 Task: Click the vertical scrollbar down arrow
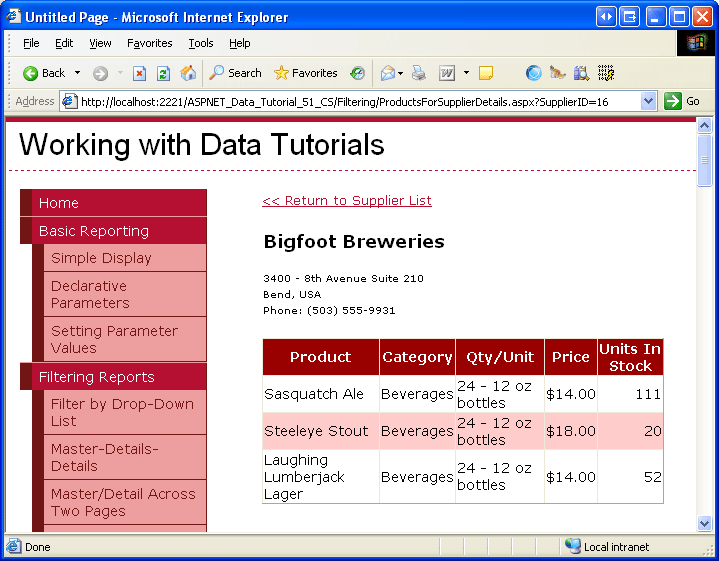704,523
